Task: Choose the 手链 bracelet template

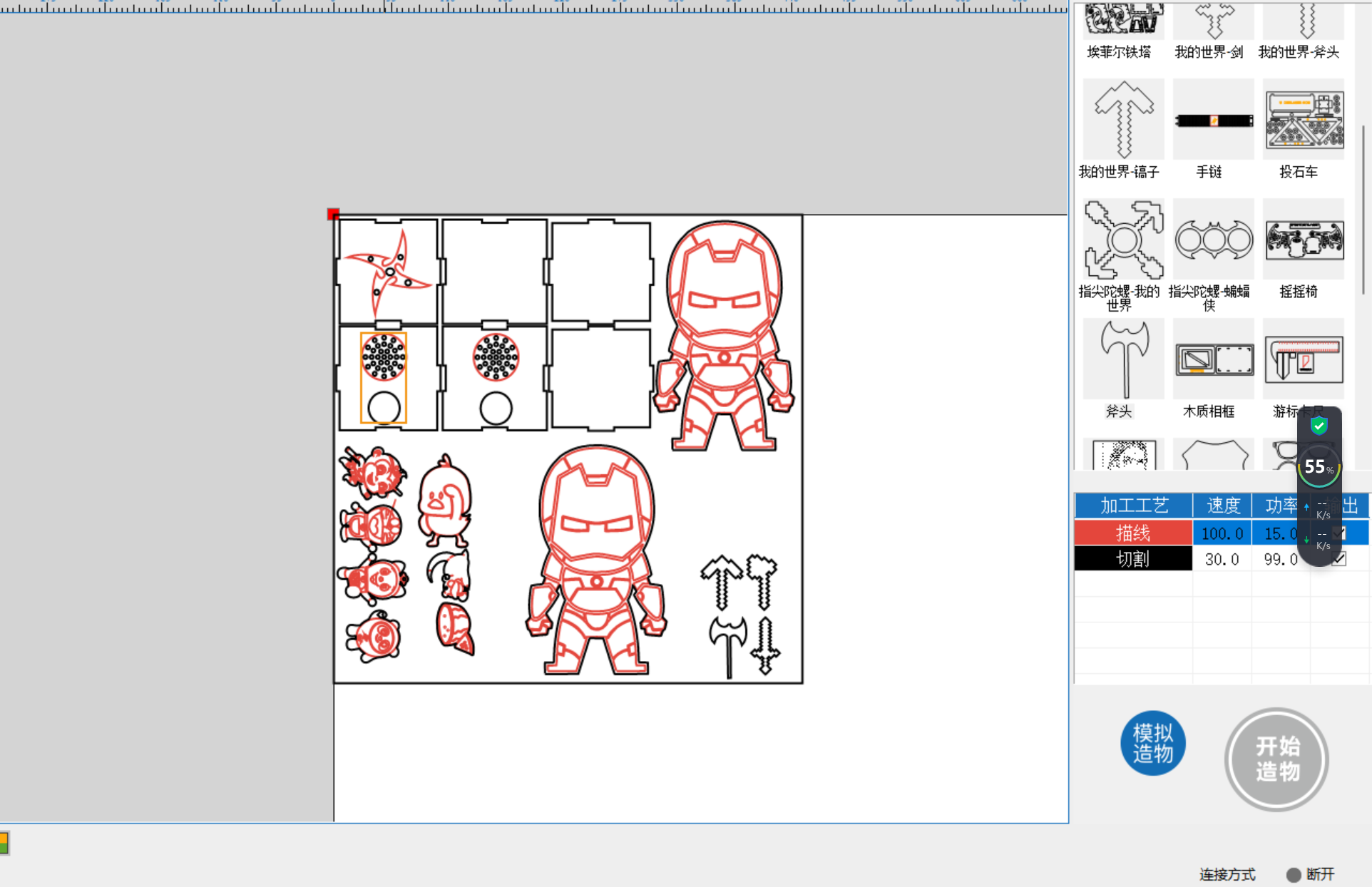Action: point(1213,120)
